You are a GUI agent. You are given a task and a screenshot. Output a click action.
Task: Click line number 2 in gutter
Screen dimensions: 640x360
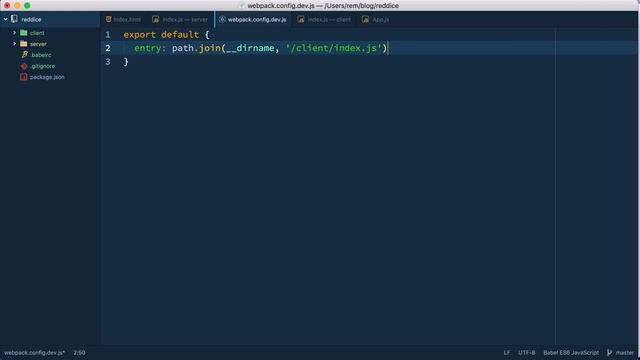pyautogui.click(x=108, y=48)
